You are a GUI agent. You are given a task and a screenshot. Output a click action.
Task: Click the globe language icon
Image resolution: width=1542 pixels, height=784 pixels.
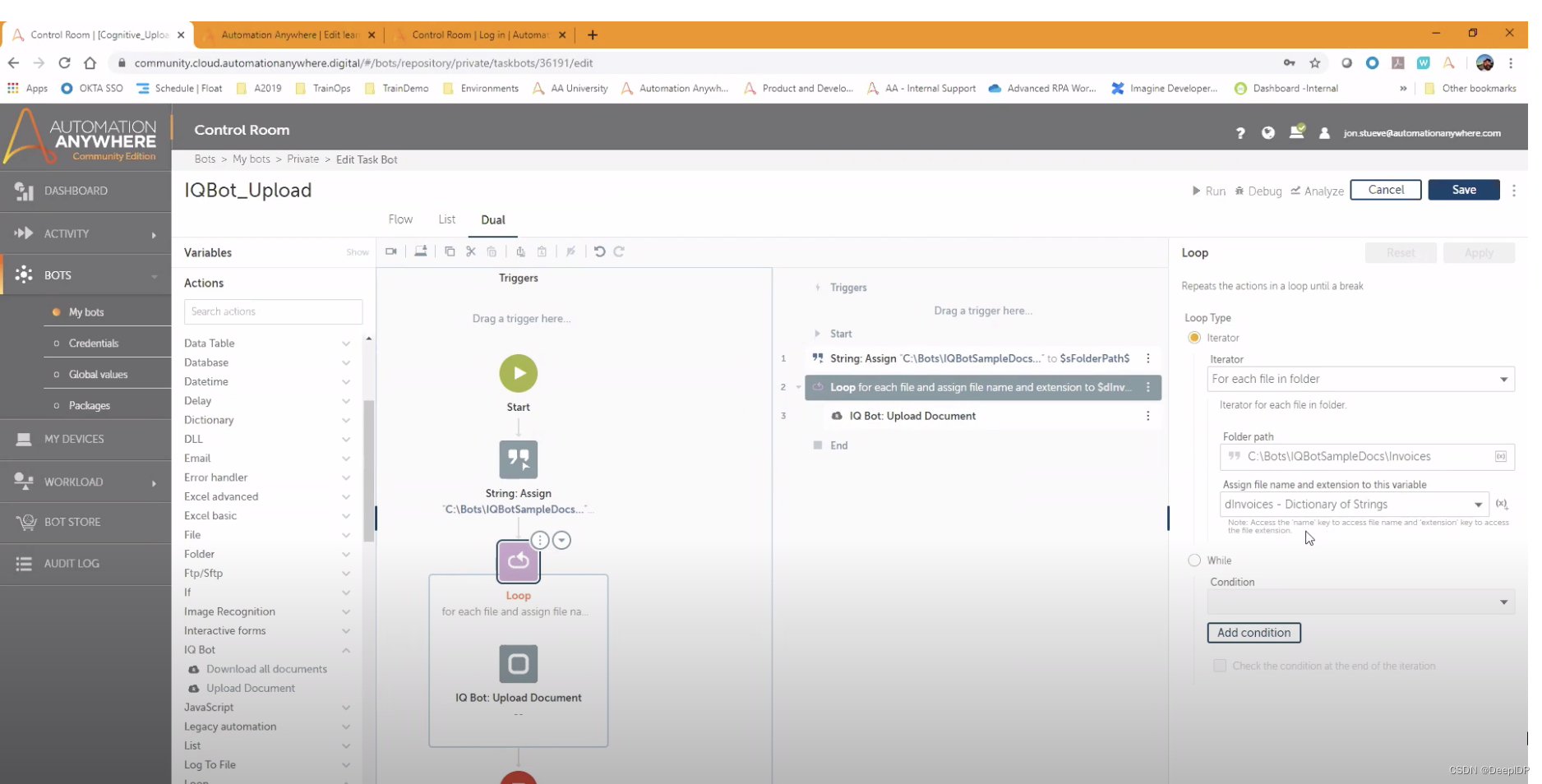(x=1267, y=132)
